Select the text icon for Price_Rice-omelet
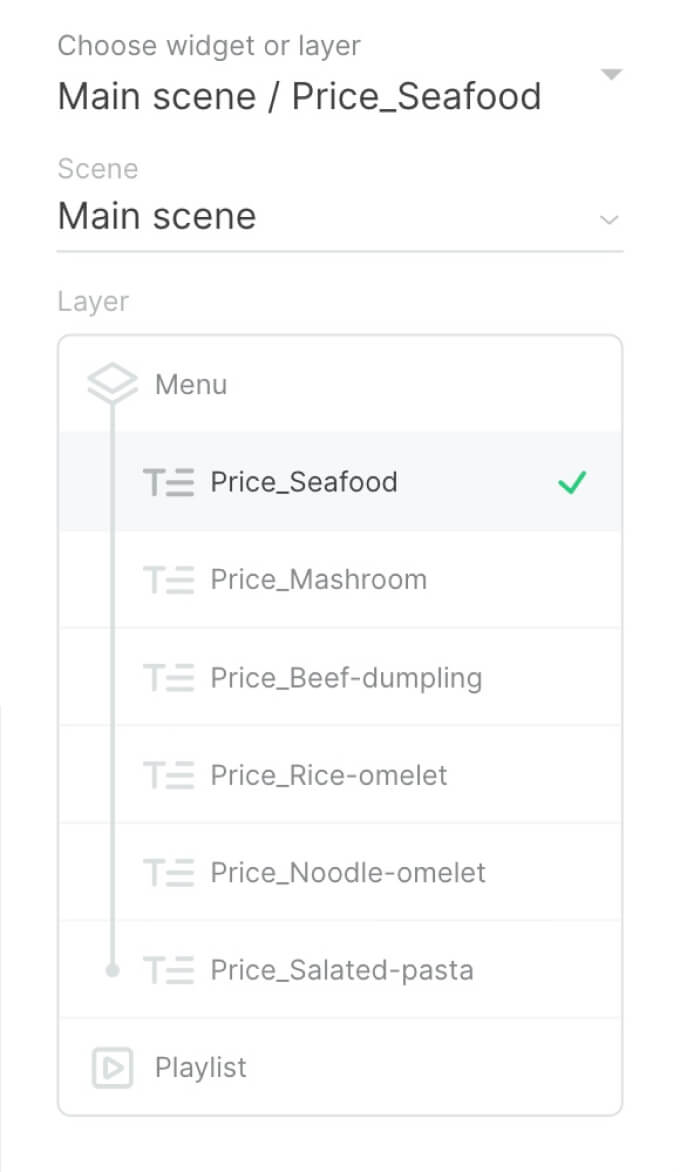Image resolution: width=680 pixels, height=1172 pixels. point(170,774)
